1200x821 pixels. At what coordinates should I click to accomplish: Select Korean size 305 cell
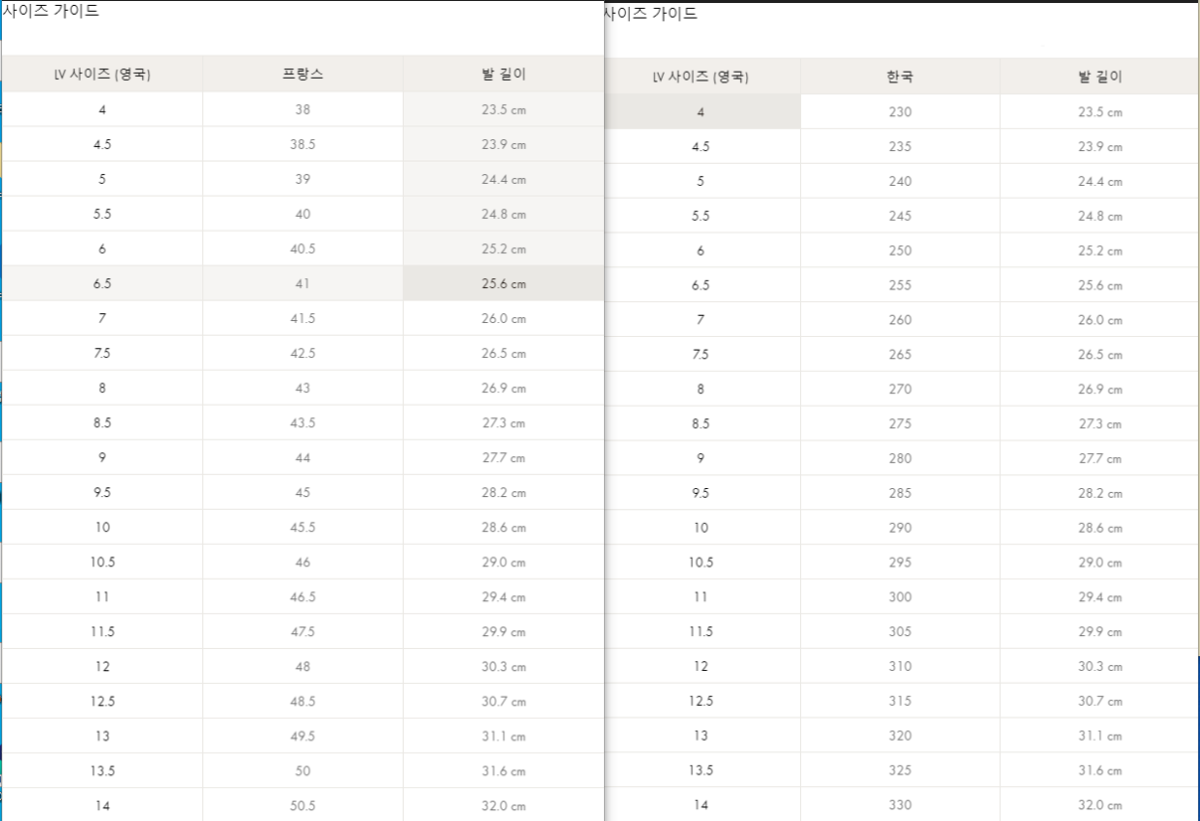(900, 632)
